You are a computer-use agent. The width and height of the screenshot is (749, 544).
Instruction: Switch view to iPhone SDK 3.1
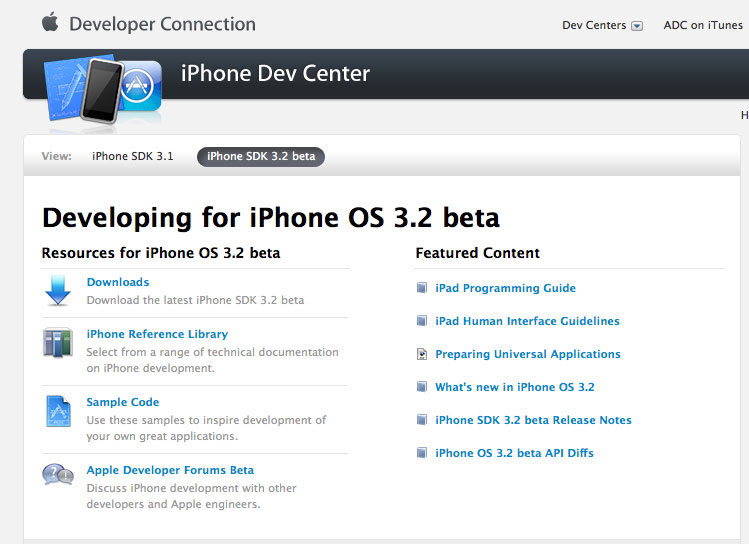coord(133,156)
